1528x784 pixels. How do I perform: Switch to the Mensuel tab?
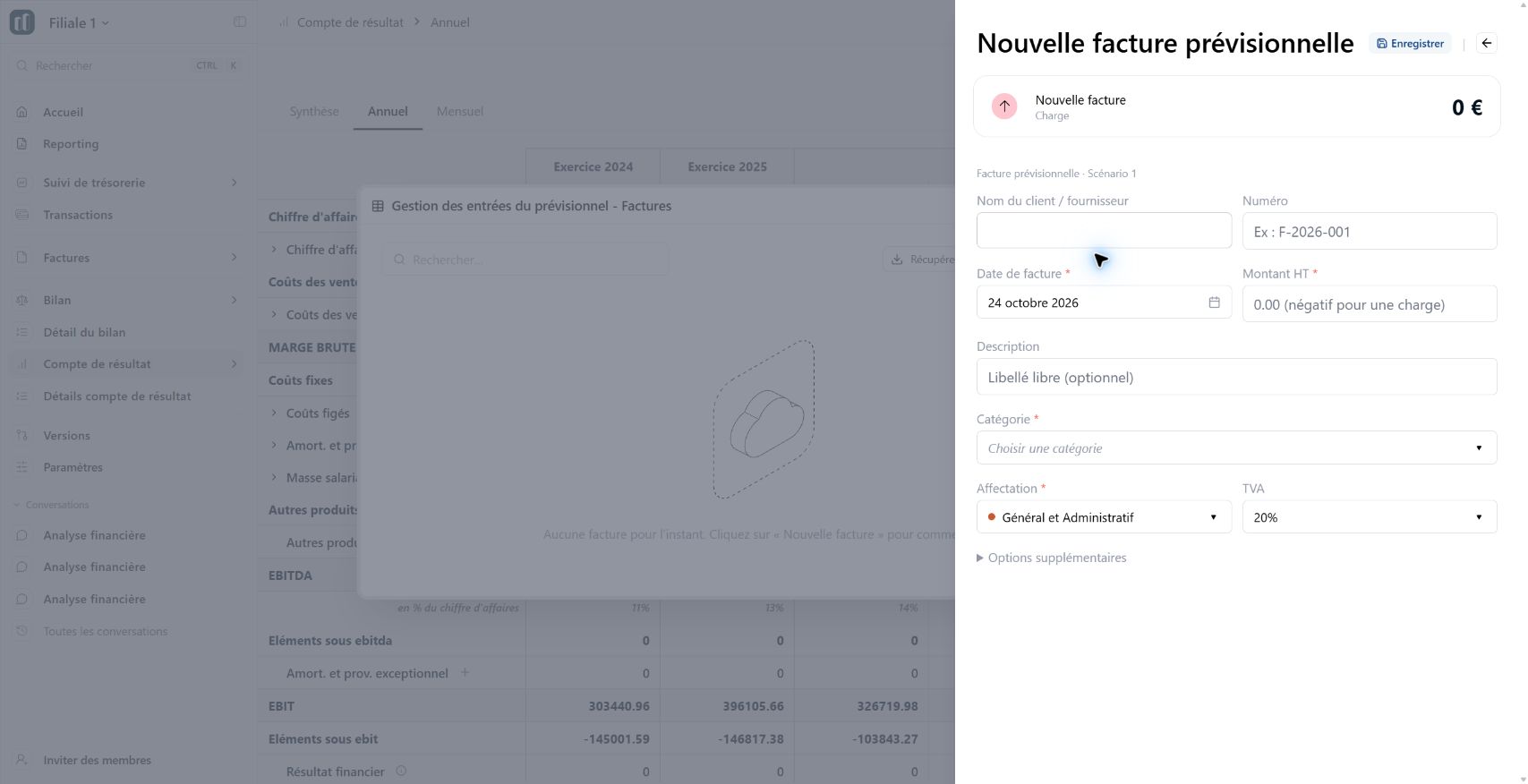460,111
